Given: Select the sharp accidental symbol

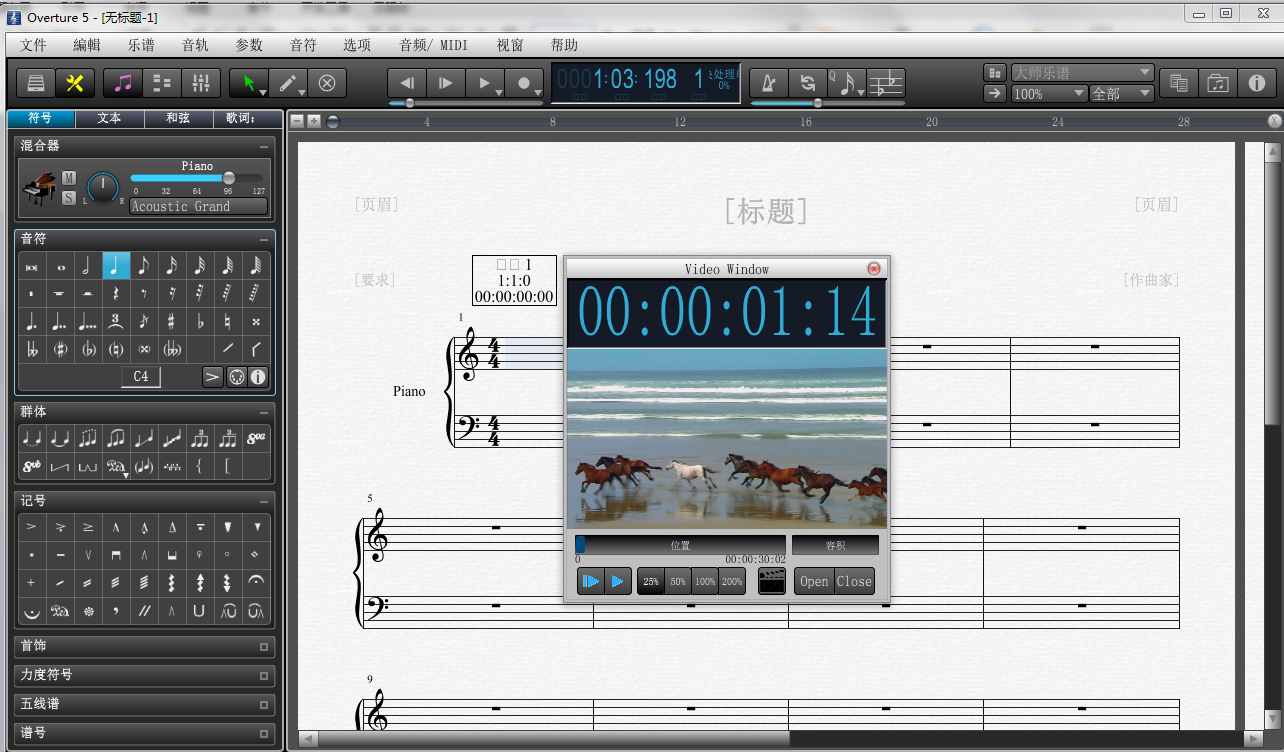Looking at the screenshot, I should (x=172, y=322).
